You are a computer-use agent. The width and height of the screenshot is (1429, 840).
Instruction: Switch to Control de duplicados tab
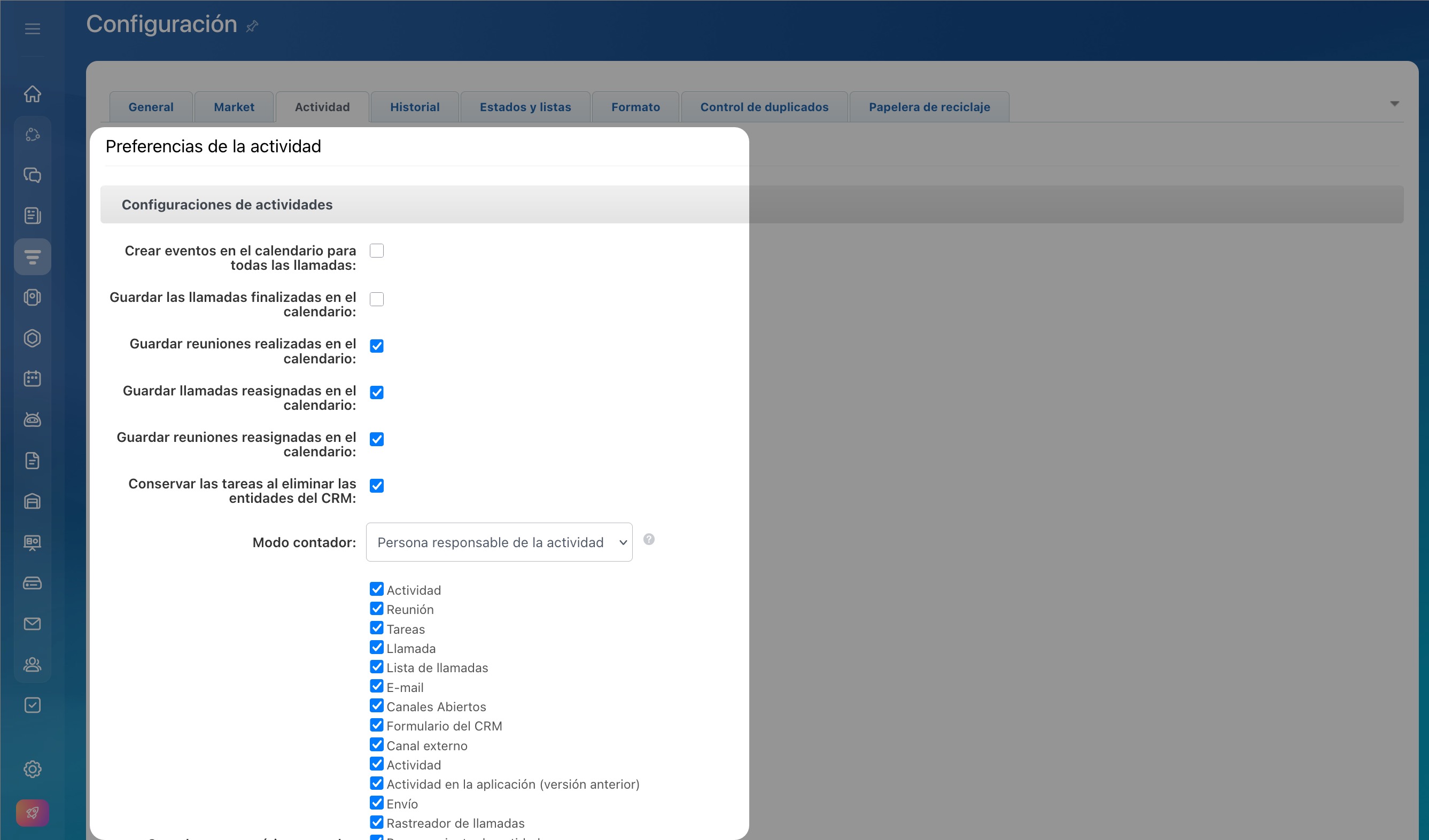[x=764, y=107]
